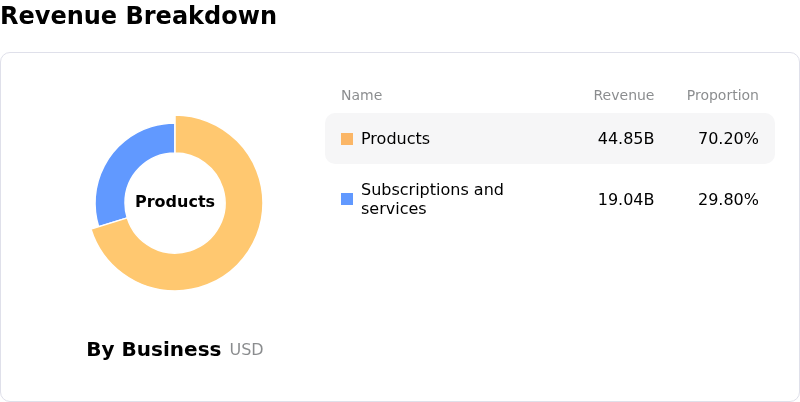Click the 29.80% proportion value
The image size is (800, 402).
point(728,199)
